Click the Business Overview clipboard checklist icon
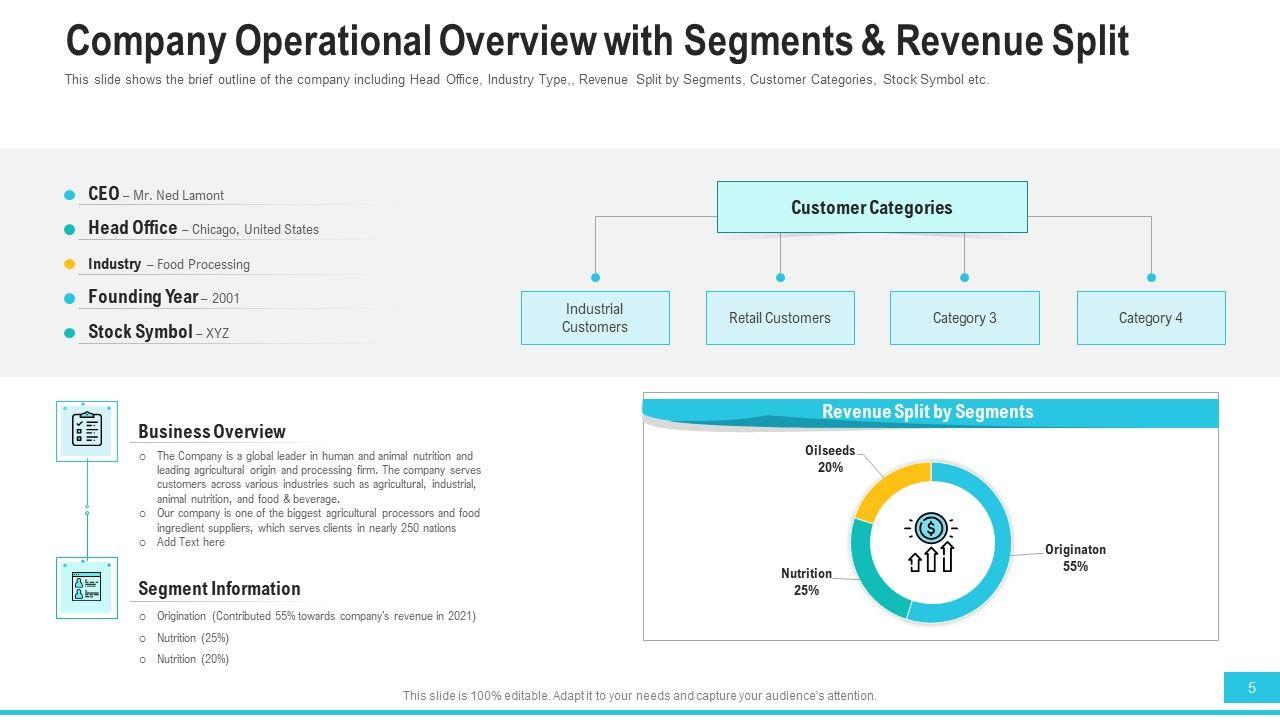This screenshot has width=1280, height=720. pos(87,431)
